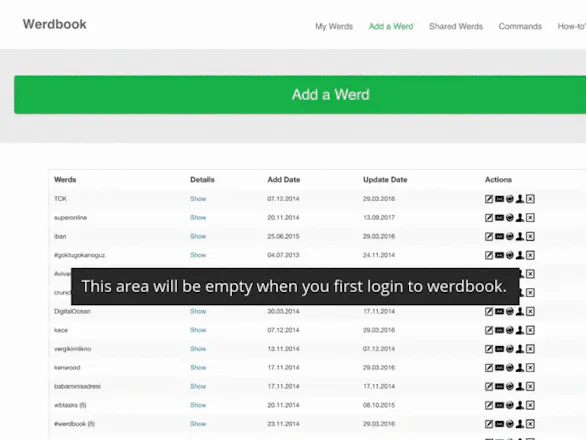Click envelope icon in #goktugokanoguz row
Screen dimensions: 586x440
499,255
